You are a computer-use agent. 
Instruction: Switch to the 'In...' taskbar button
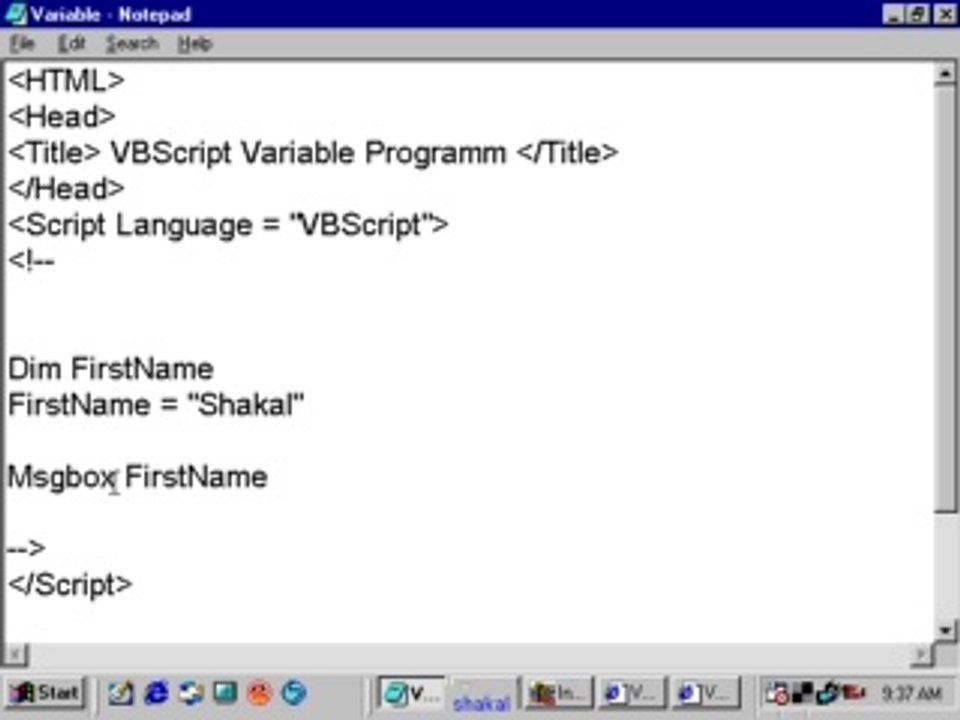click(558, 694)
